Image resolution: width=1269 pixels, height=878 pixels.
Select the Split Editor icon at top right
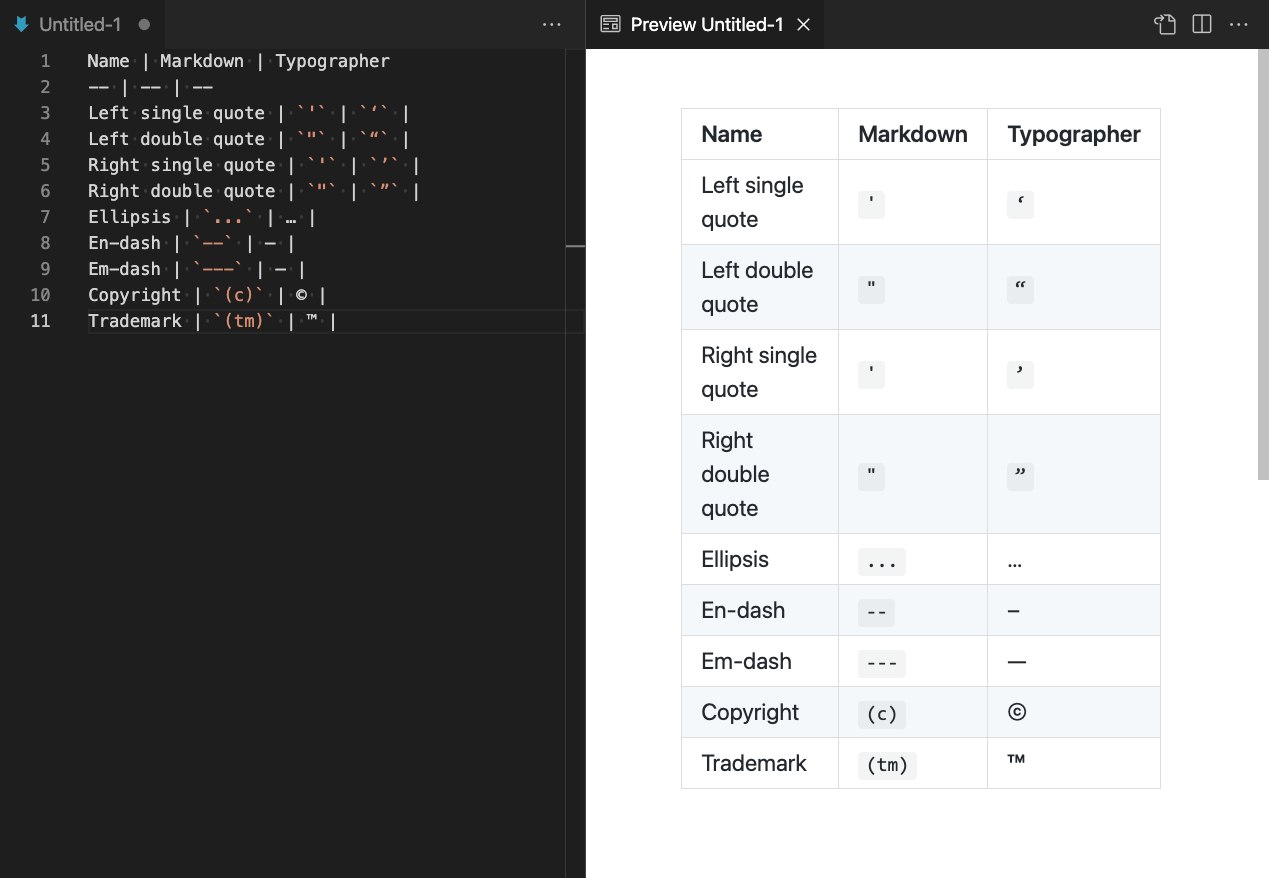[1201, 24]
